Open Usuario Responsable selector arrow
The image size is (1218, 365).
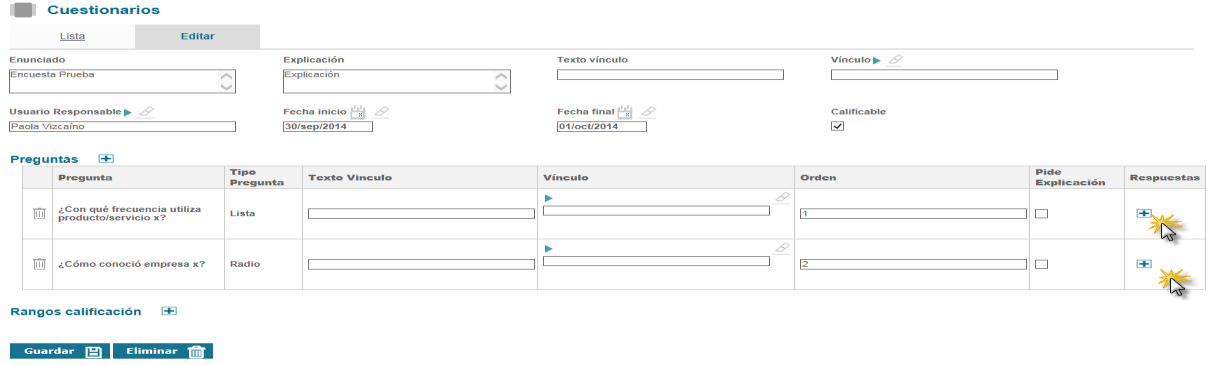[x=128, y=112]
